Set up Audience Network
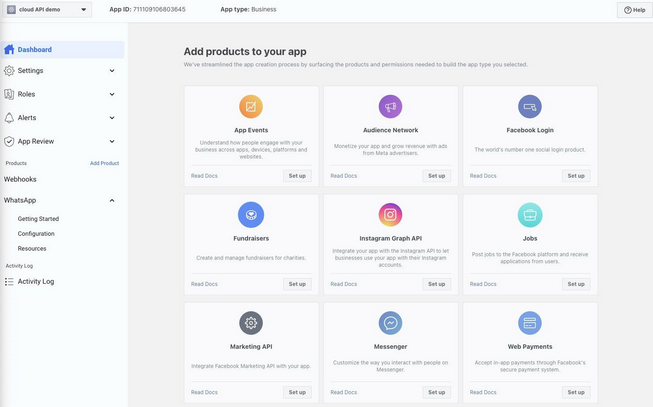Viewport: 653px width, 407px height. [x=436, y=176]
